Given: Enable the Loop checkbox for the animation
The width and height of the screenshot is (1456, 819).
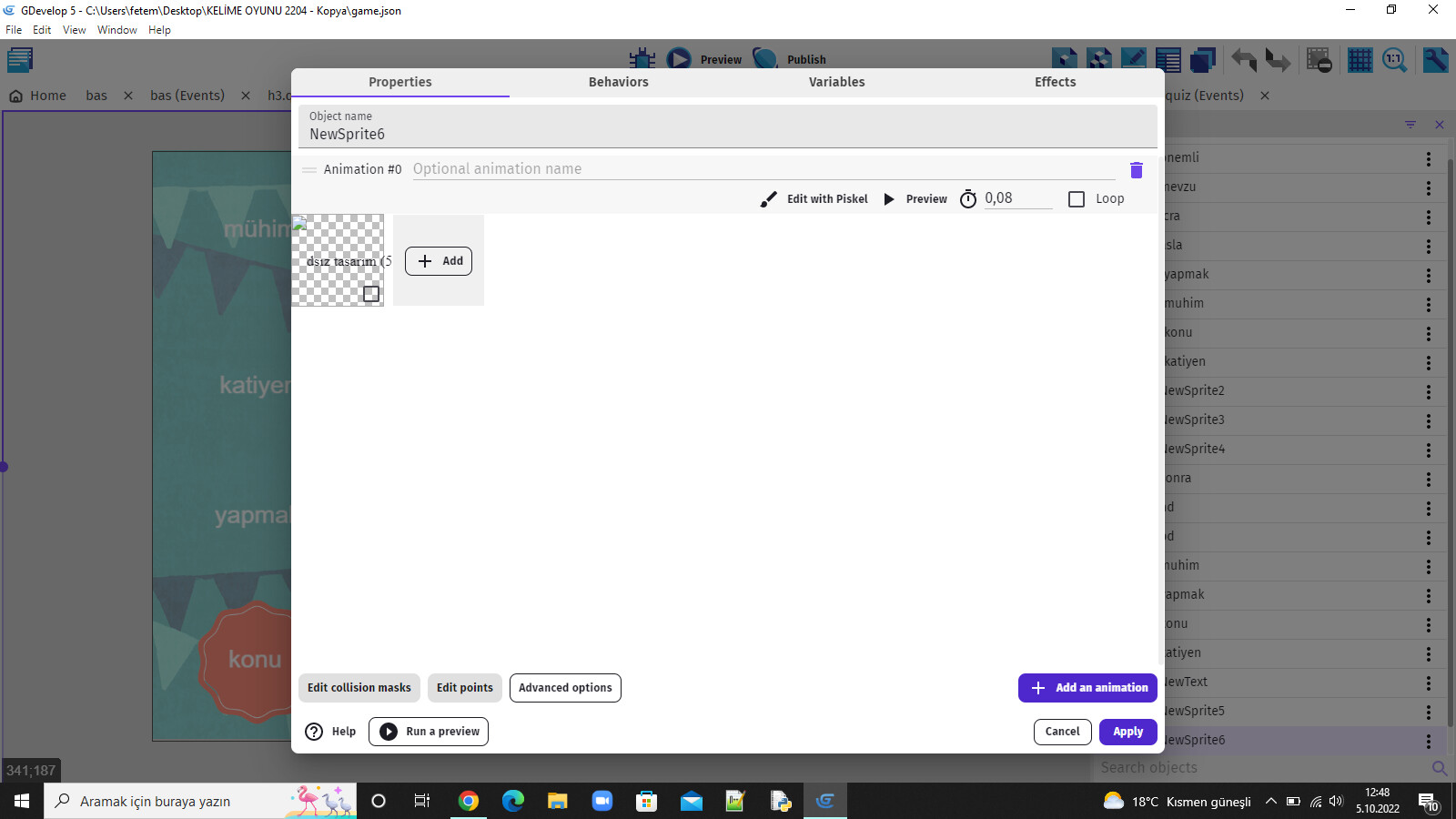Looking at the screenshot, I should 1077,198.
